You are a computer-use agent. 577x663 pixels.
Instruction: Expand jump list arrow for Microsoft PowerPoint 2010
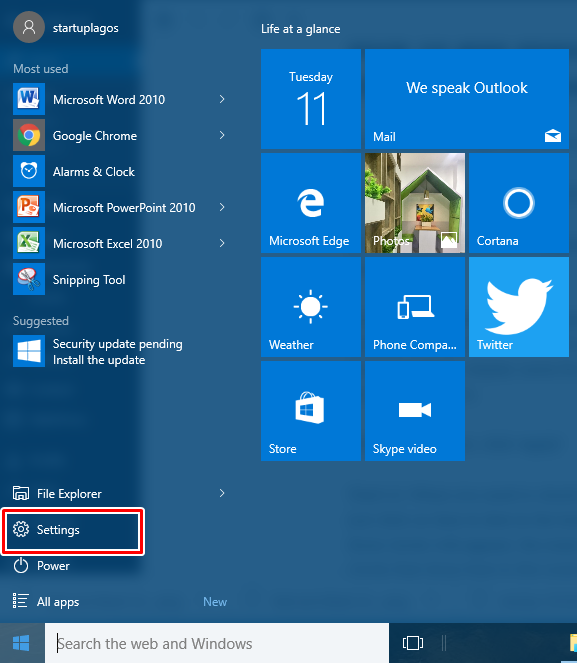tap(222, 207)
